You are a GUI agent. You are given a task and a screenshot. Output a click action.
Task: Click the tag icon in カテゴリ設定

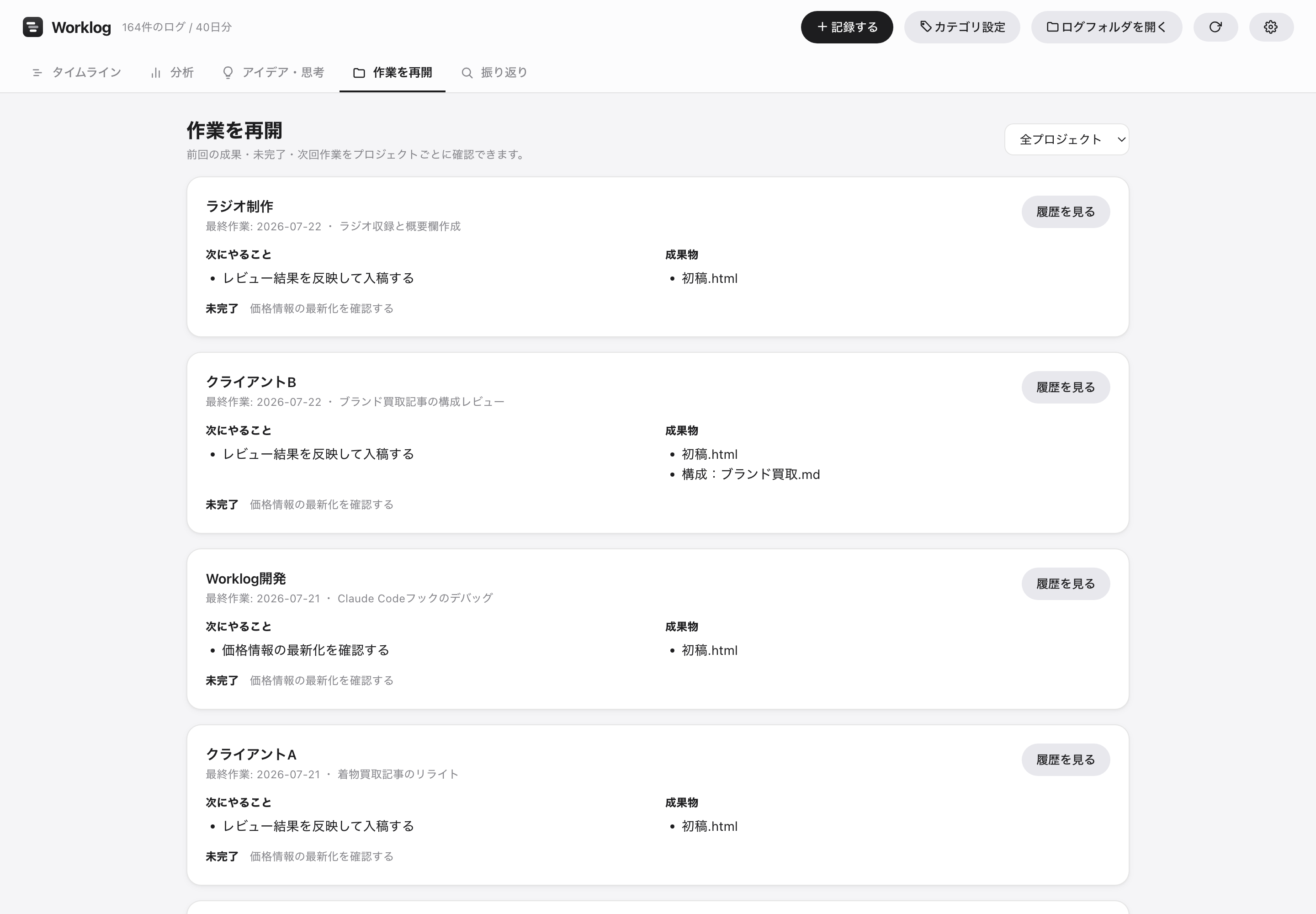click(x=925, y=27)
